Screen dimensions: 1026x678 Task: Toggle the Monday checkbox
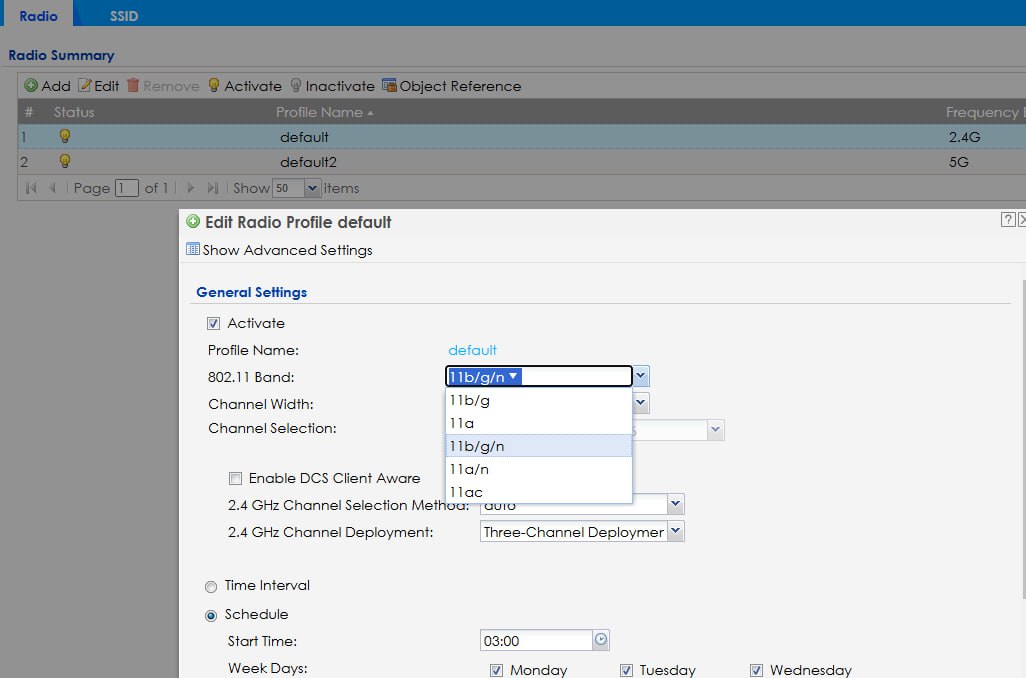tap(496, 670)
